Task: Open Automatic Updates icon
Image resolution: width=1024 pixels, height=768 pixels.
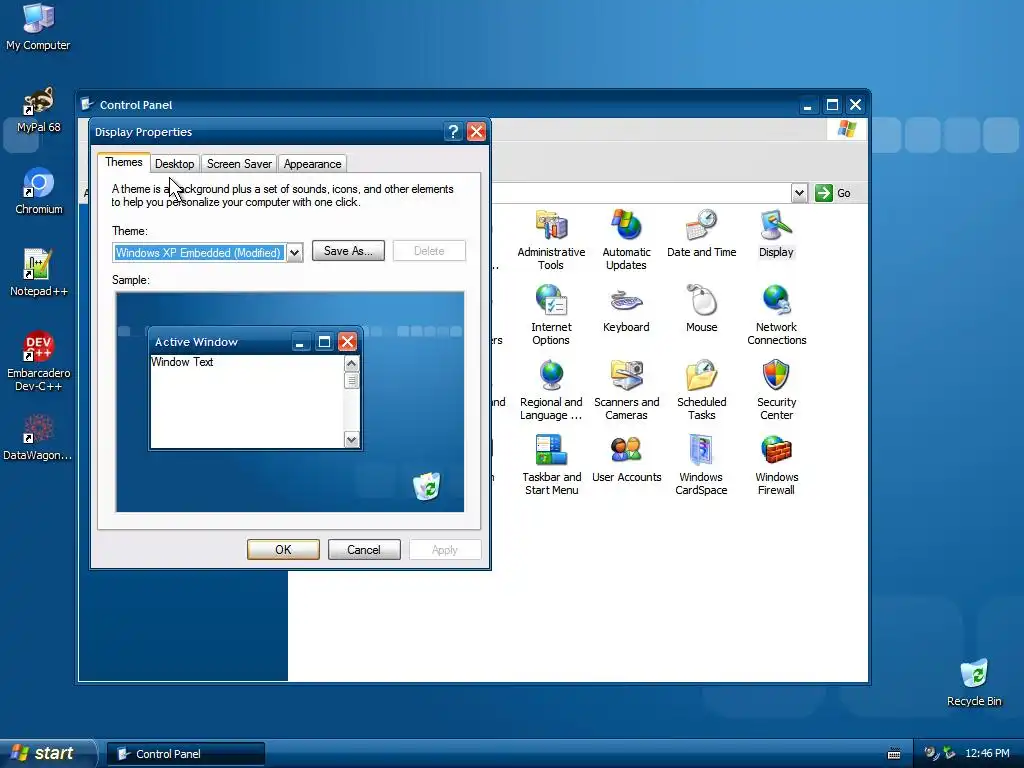Action: [x=626, y=240]
